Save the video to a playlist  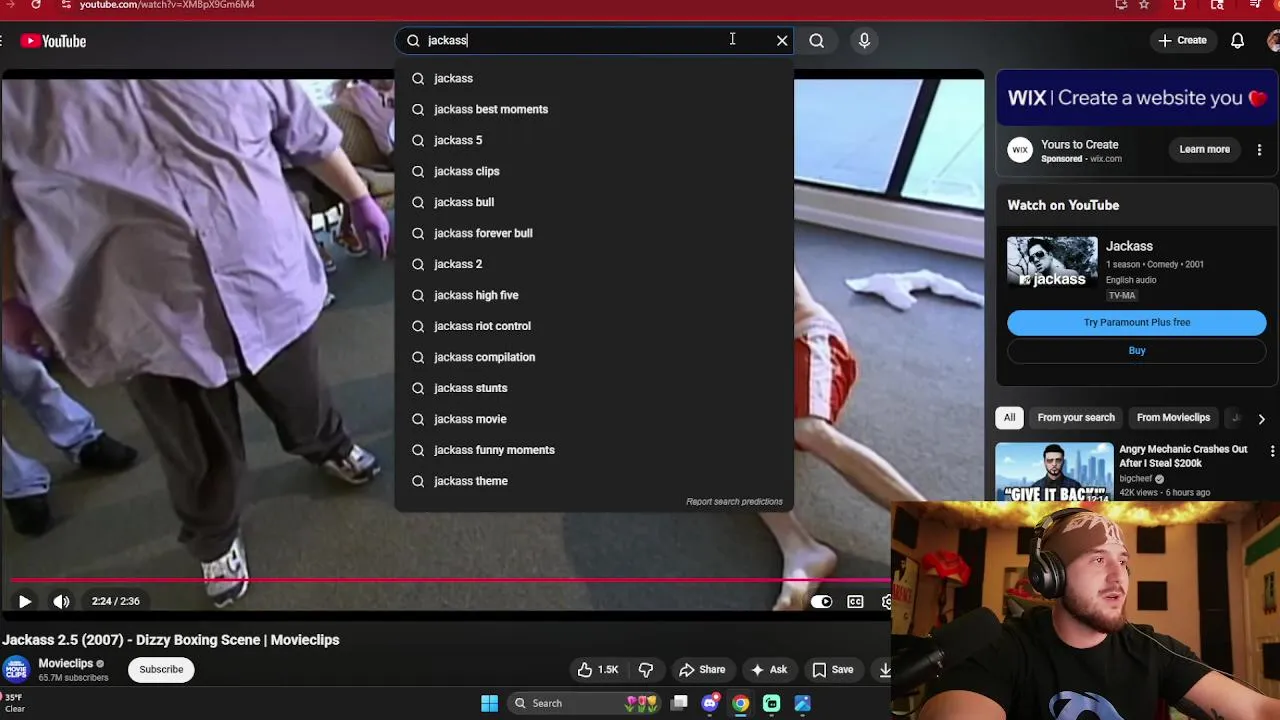[833, 670]
